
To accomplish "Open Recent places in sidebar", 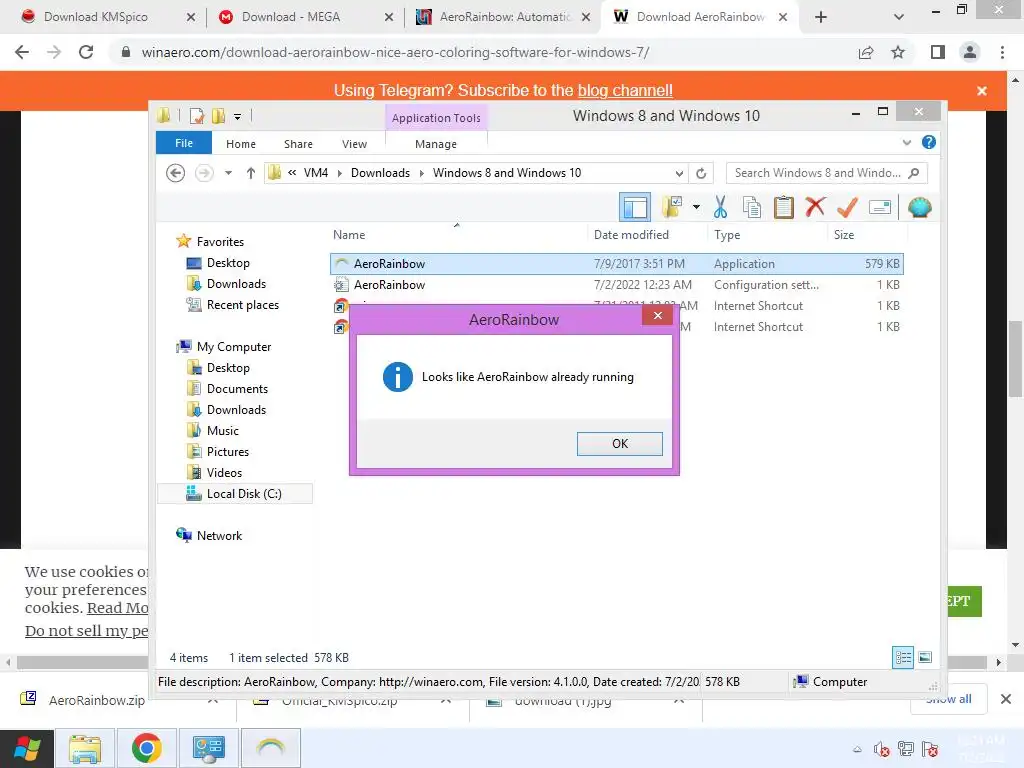I will pos(232,305).
